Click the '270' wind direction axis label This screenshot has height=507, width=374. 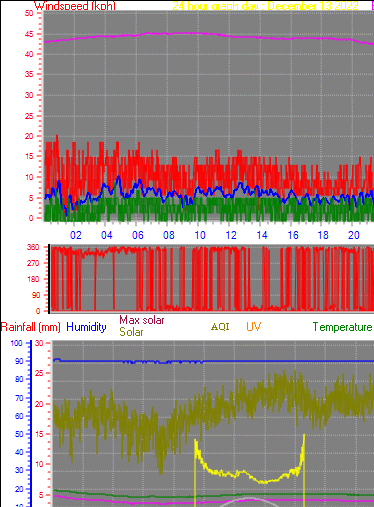point(33,263)
